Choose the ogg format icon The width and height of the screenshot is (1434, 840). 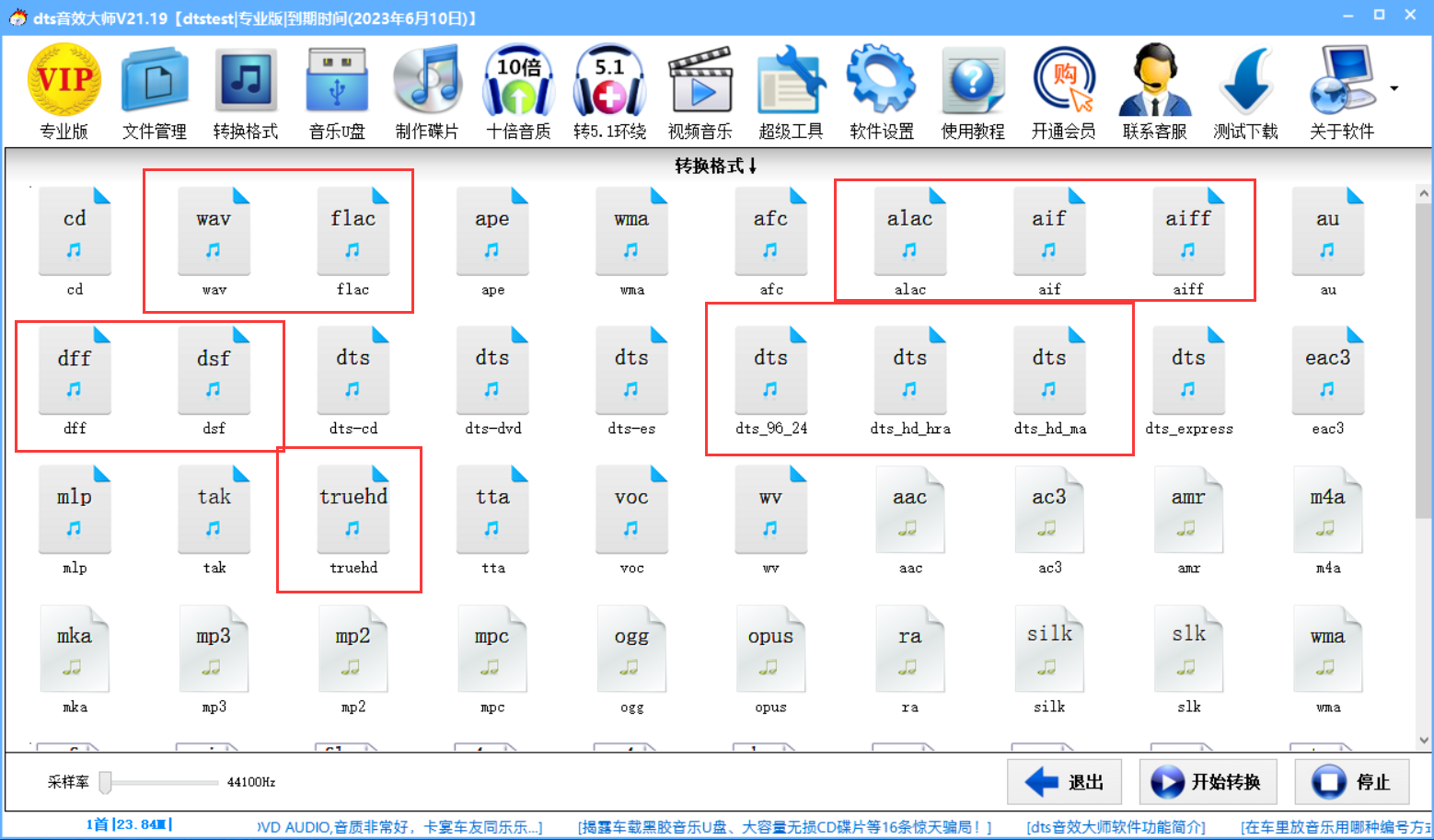pos(631,658)
